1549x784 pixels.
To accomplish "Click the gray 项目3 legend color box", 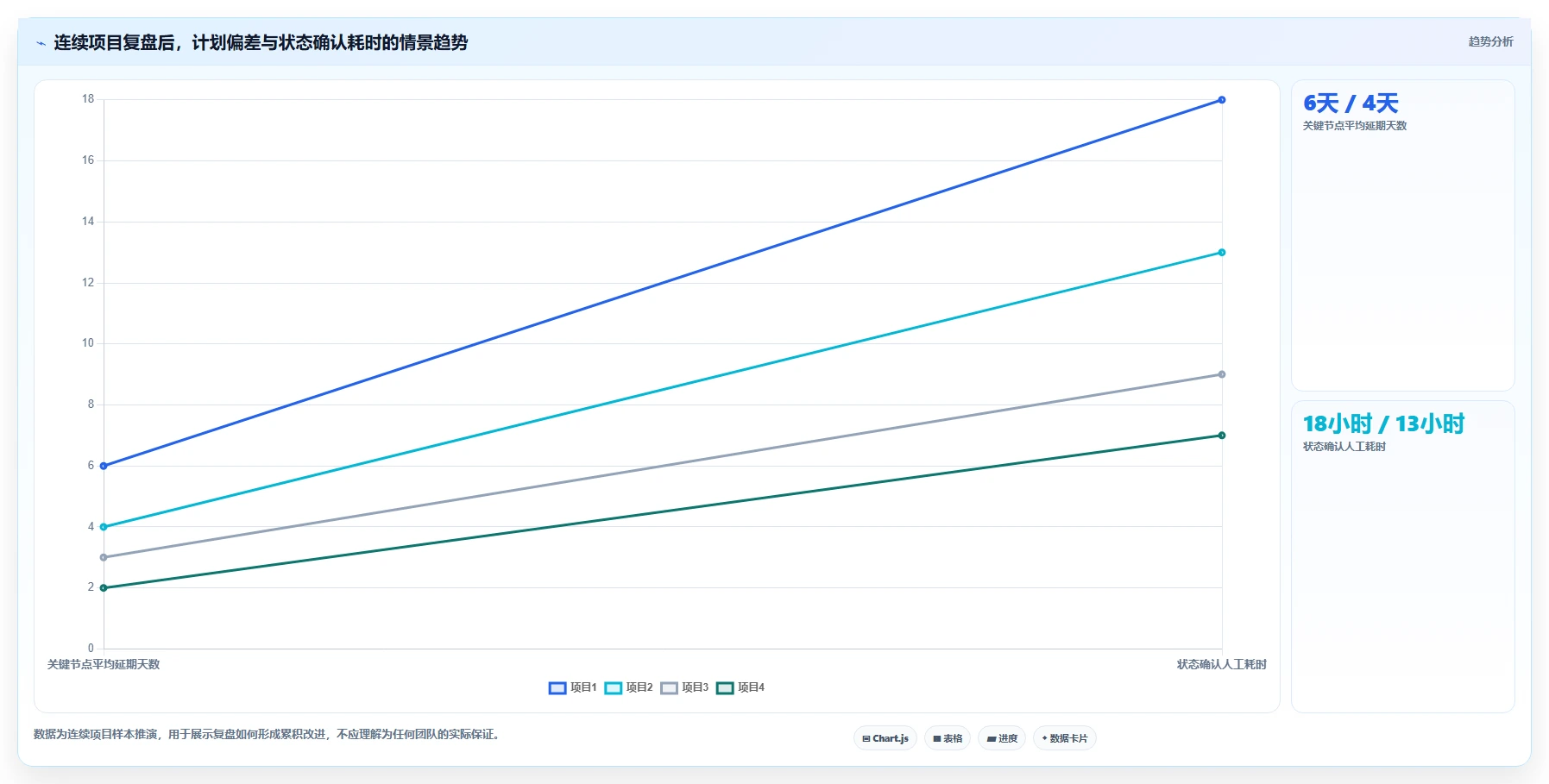I will [x=670, y=687].
